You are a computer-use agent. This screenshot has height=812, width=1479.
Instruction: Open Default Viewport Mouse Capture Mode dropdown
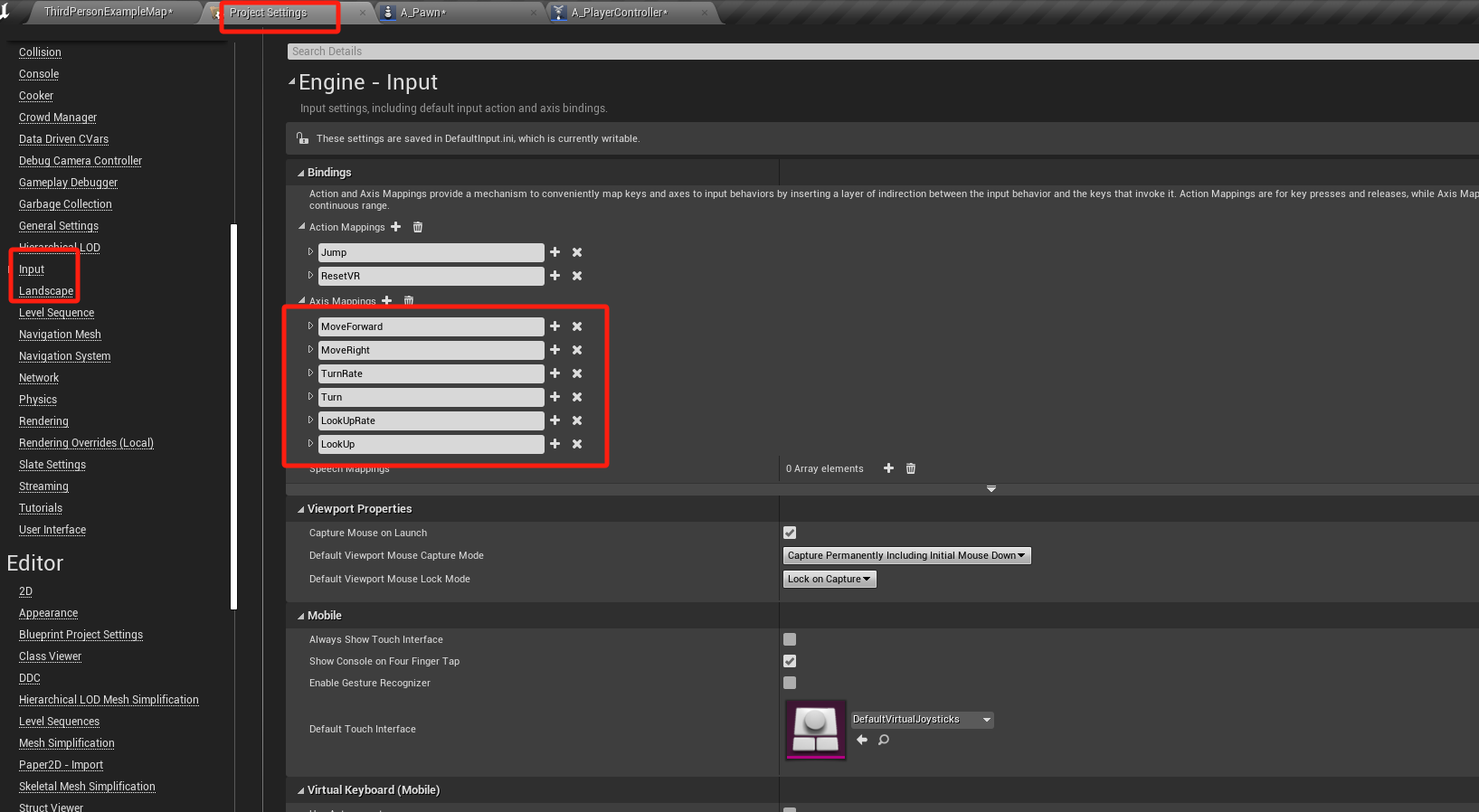(x=906, y=555)
